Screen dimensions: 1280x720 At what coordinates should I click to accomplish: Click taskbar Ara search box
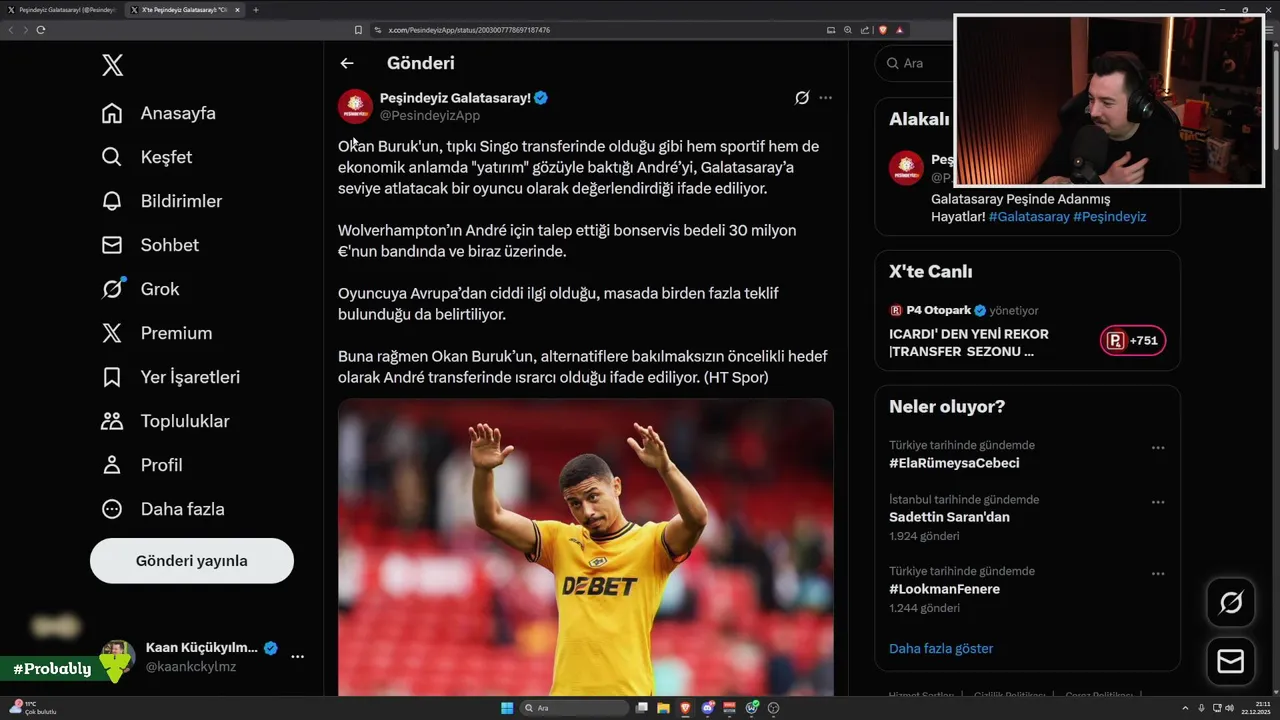574,708
